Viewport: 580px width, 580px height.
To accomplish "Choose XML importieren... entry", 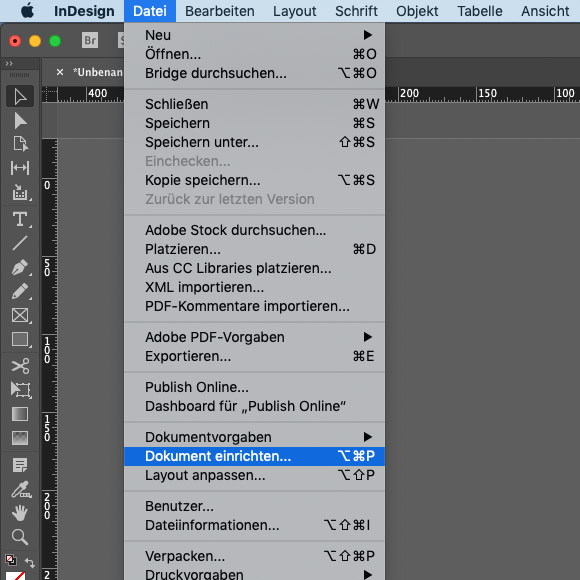I will (254, 287).
